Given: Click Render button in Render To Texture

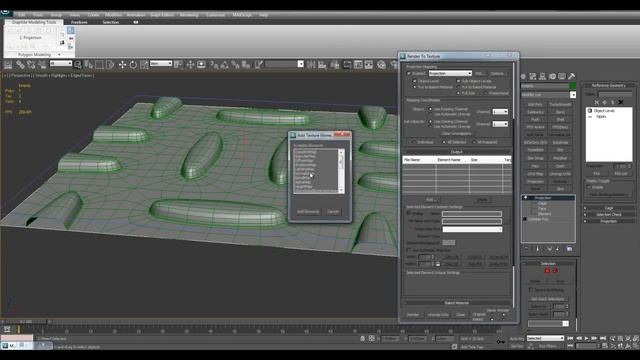Looking at the screenshot, I should pos(413,315).
